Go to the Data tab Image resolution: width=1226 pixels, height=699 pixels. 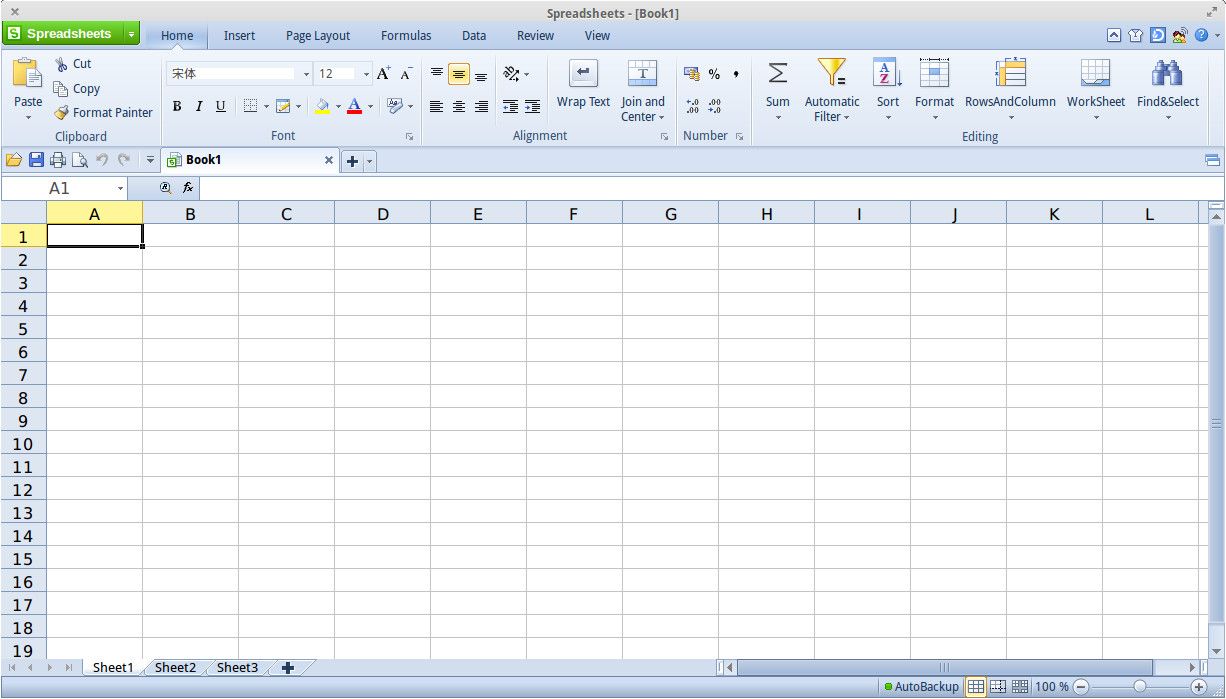[474, 35]
